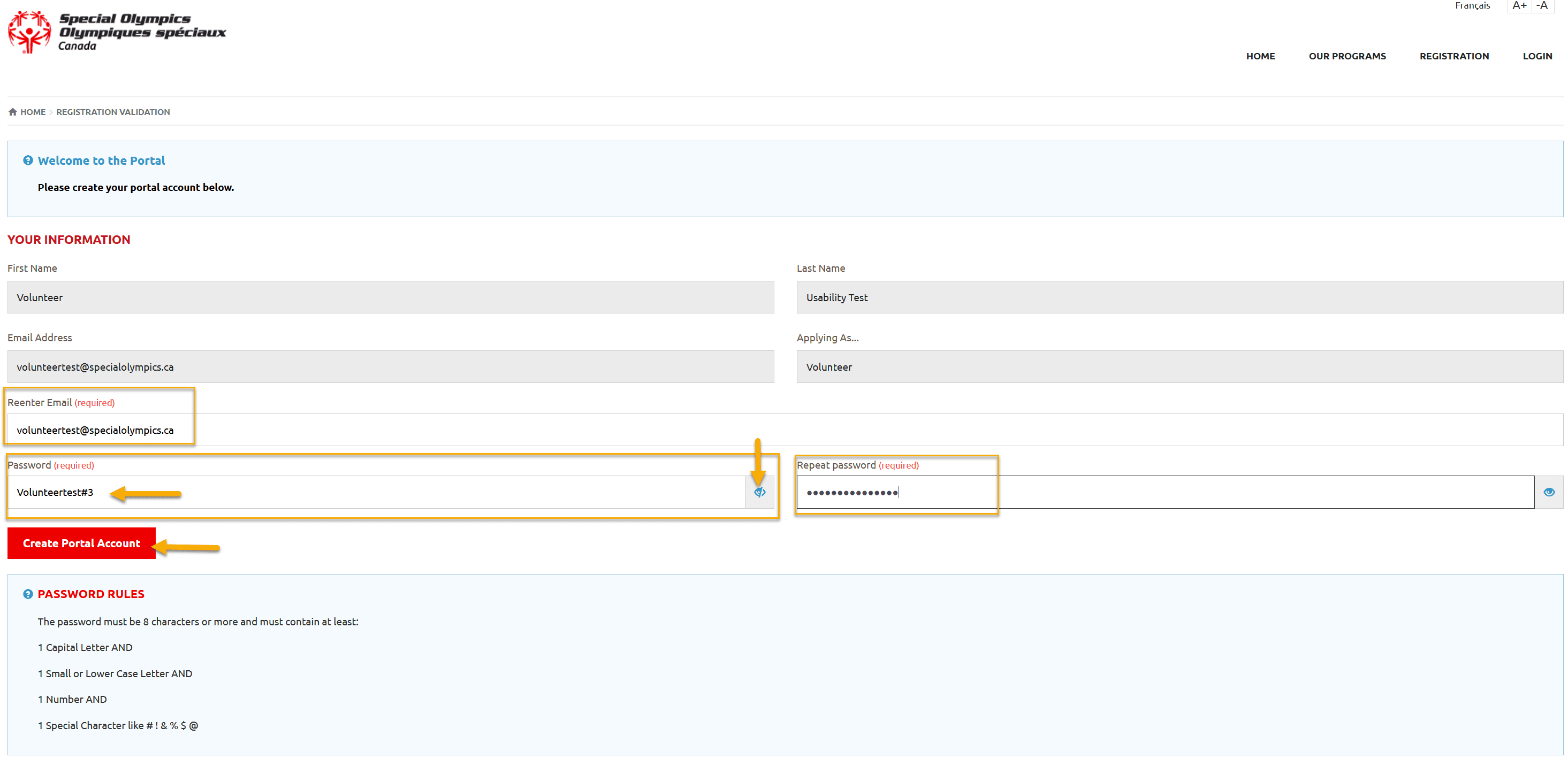Switch language to Français
The width and height of the screenshot is (1568, 766).
[1472, 5]
